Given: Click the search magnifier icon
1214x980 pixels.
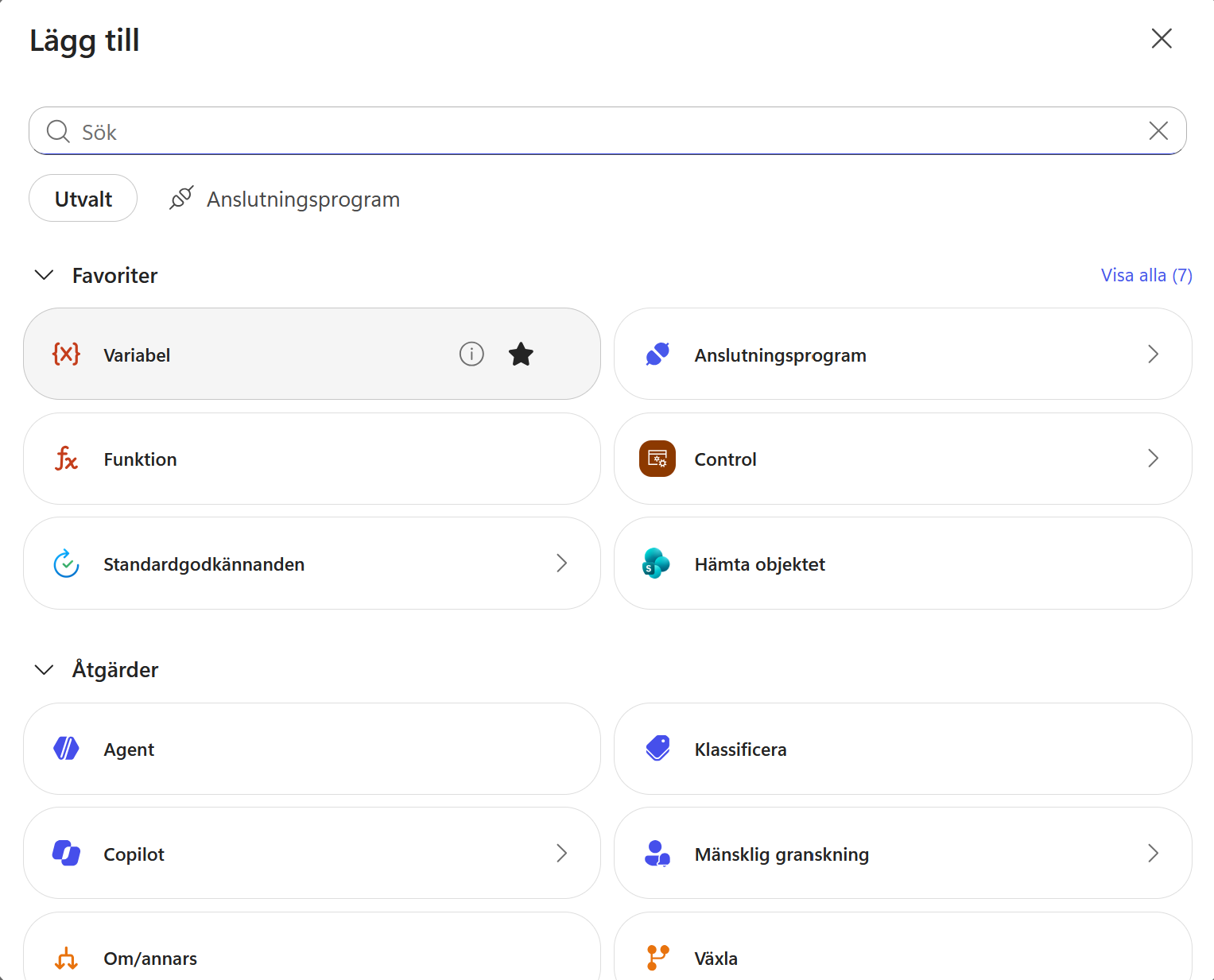Looking at the screenshot, I should pyautogui.click(x=58, y=131).
